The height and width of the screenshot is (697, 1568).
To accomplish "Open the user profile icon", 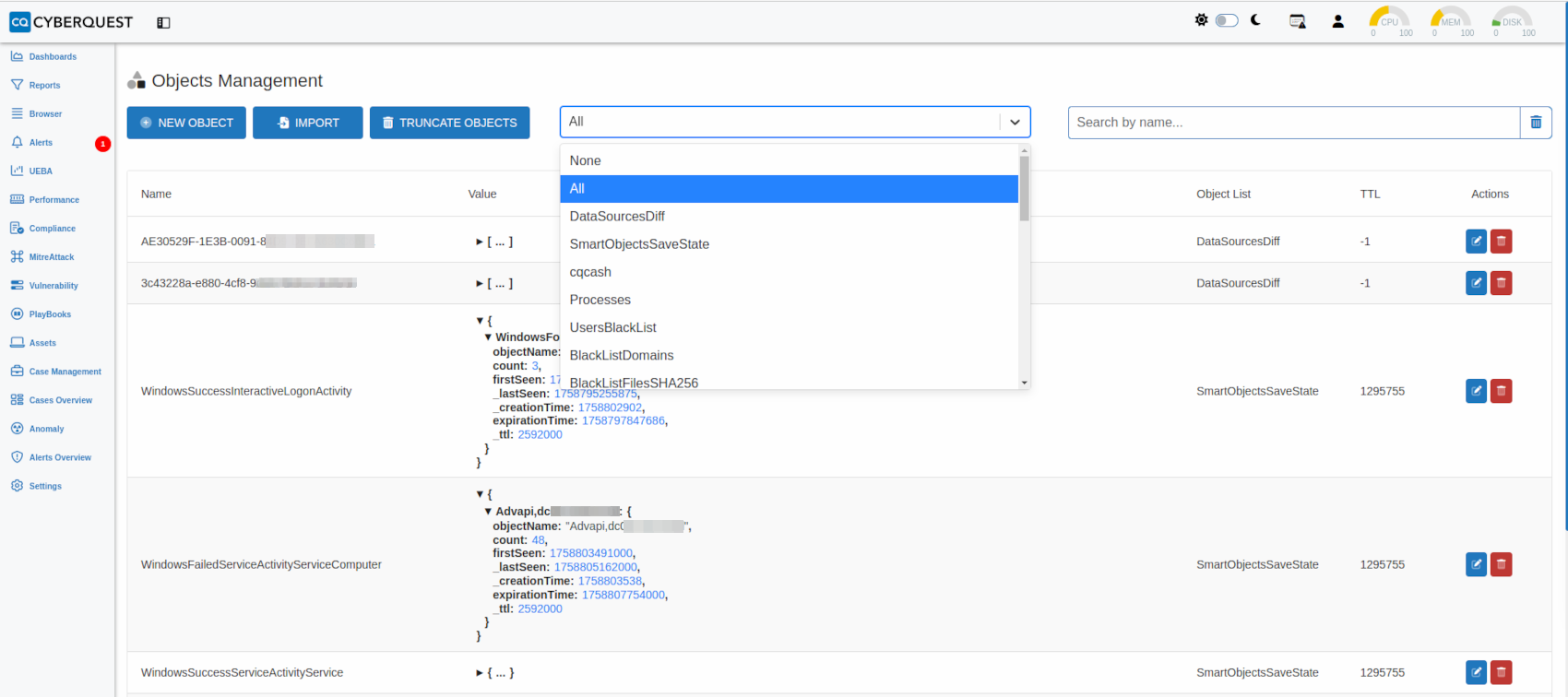I will point(1337,21).
